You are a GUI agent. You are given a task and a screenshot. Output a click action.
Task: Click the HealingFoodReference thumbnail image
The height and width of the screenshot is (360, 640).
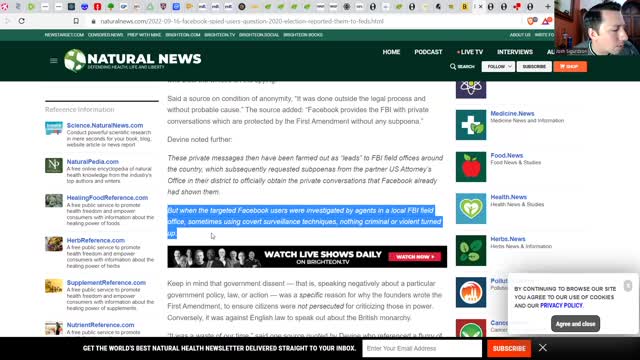(54, 201)
